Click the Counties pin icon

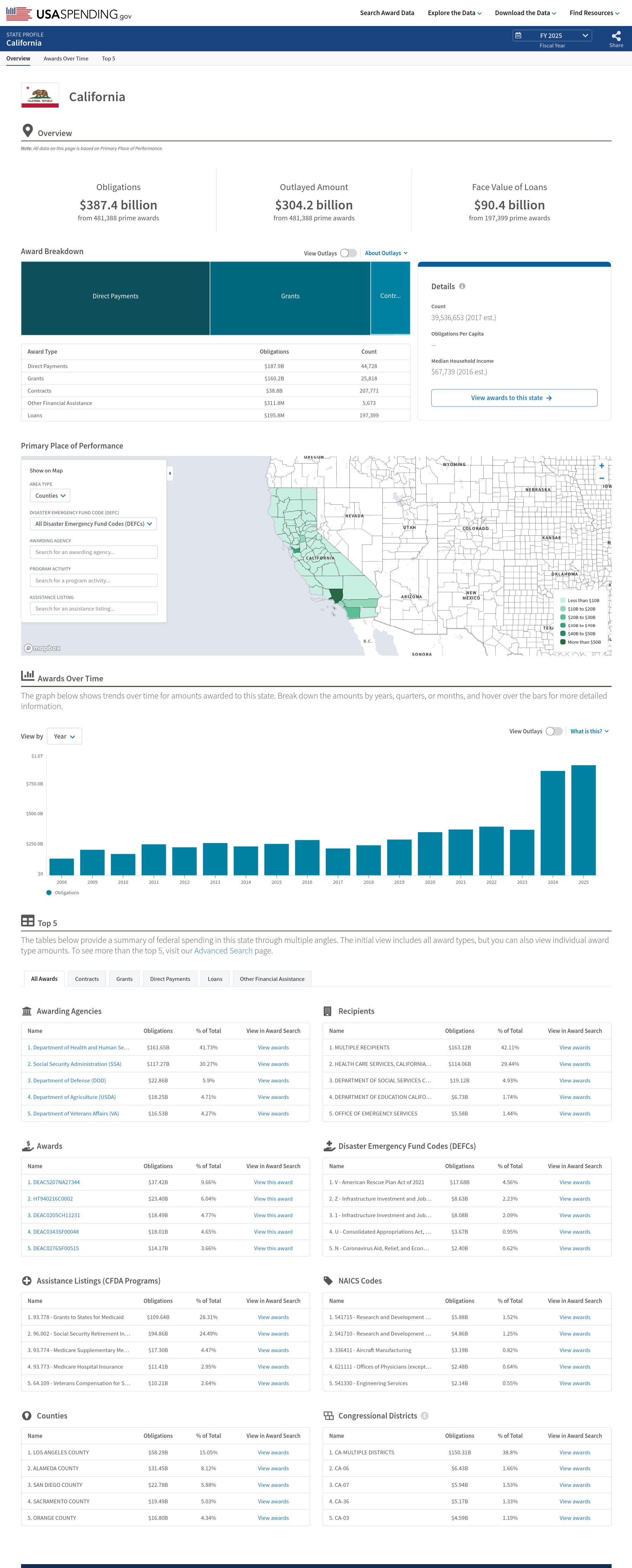[27, 1416]
